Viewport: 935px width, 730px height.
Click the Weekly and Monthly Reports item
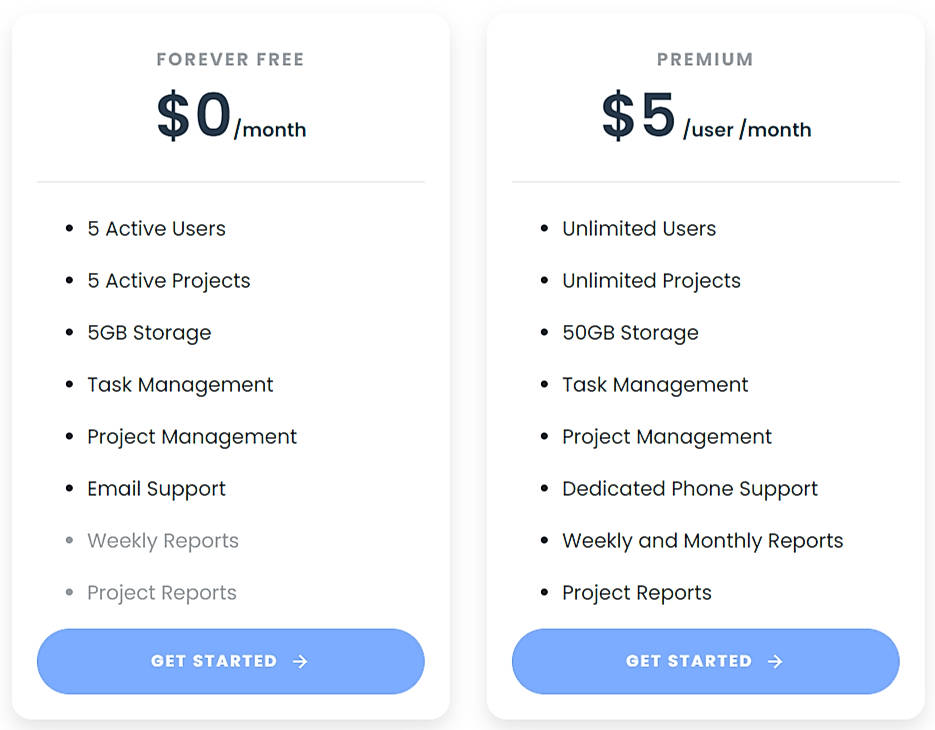tap(702, 540)
